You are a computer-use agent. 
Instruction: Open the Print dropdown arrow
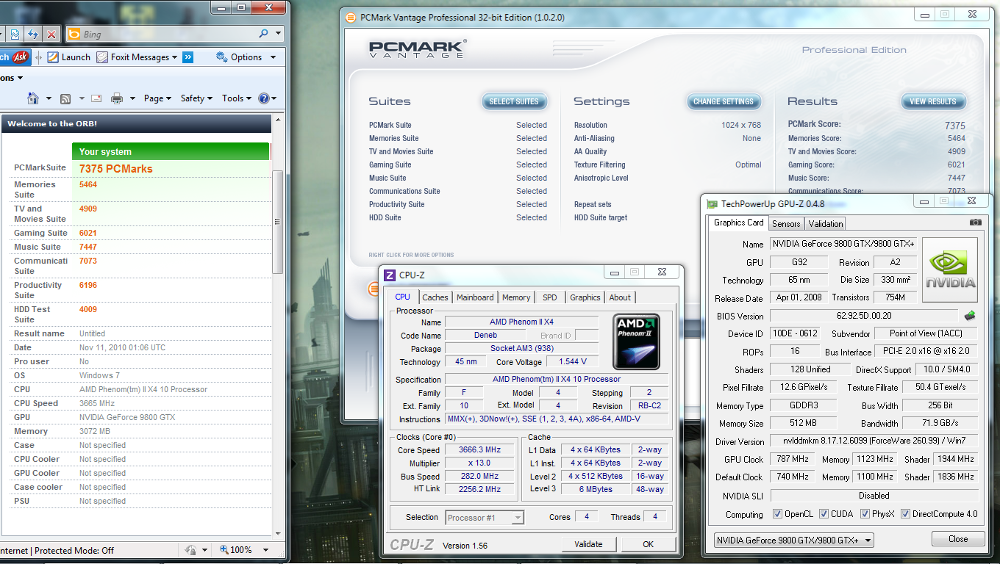click(133, 98)
